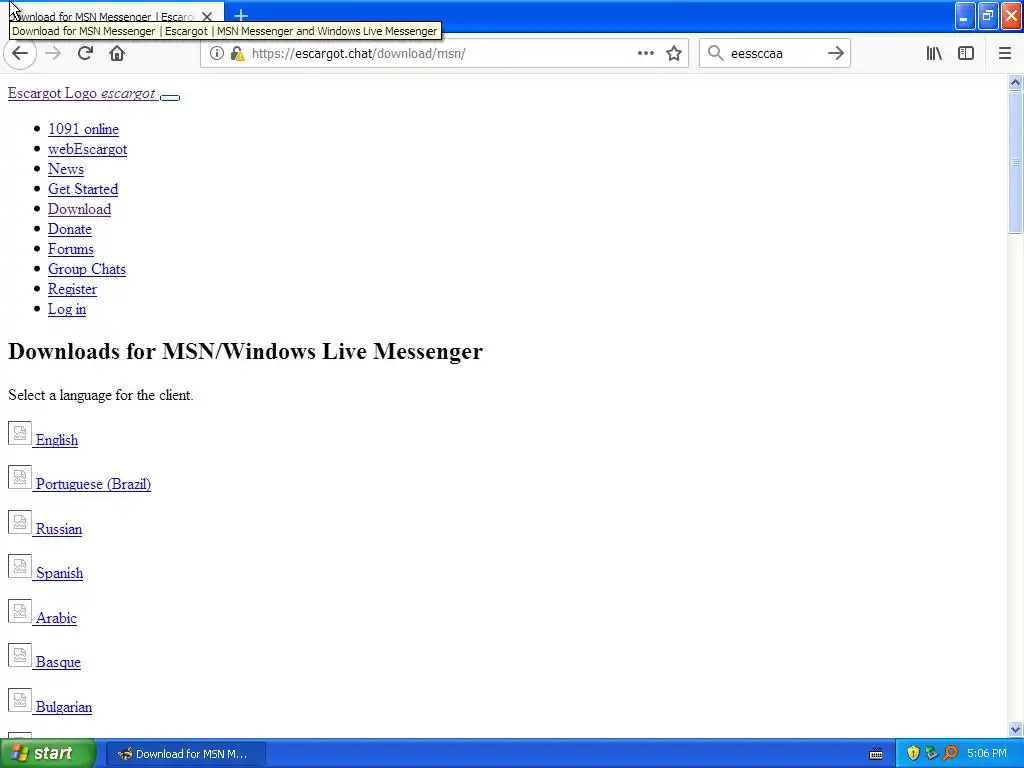1024x768 pixels.
Task: Toggle the sidebar view icon
Action: coord(966,54)
